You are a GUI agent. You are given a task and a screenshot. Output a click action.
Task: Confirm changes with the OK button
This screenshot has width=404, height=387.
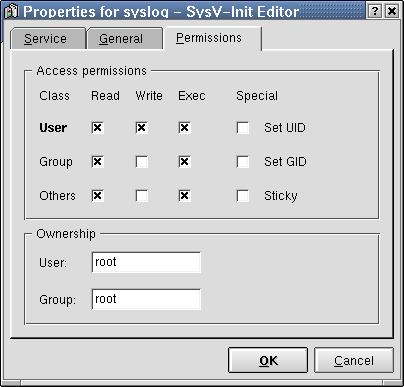tap(268, 360)
